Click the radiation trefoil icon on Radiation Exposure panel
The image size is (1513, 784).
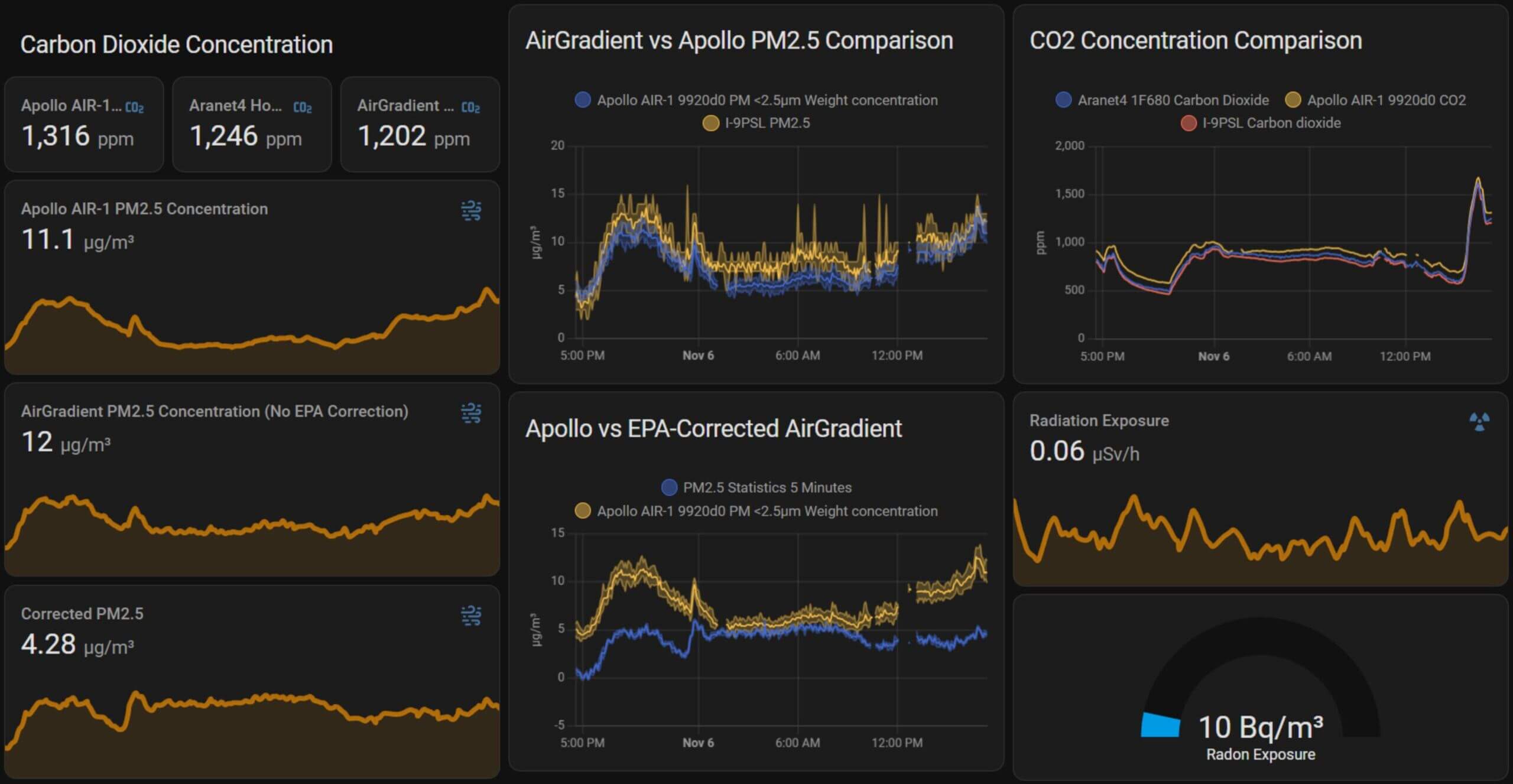(x=1479, y=422)
